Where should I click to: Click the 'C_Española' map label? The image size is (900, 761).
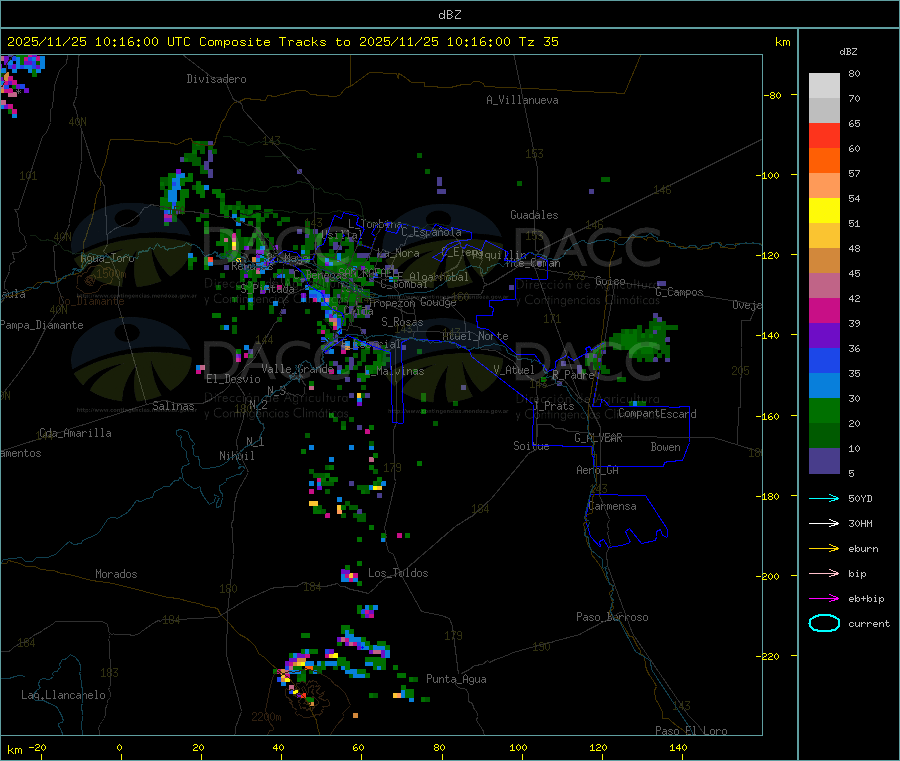pos(432,232)
